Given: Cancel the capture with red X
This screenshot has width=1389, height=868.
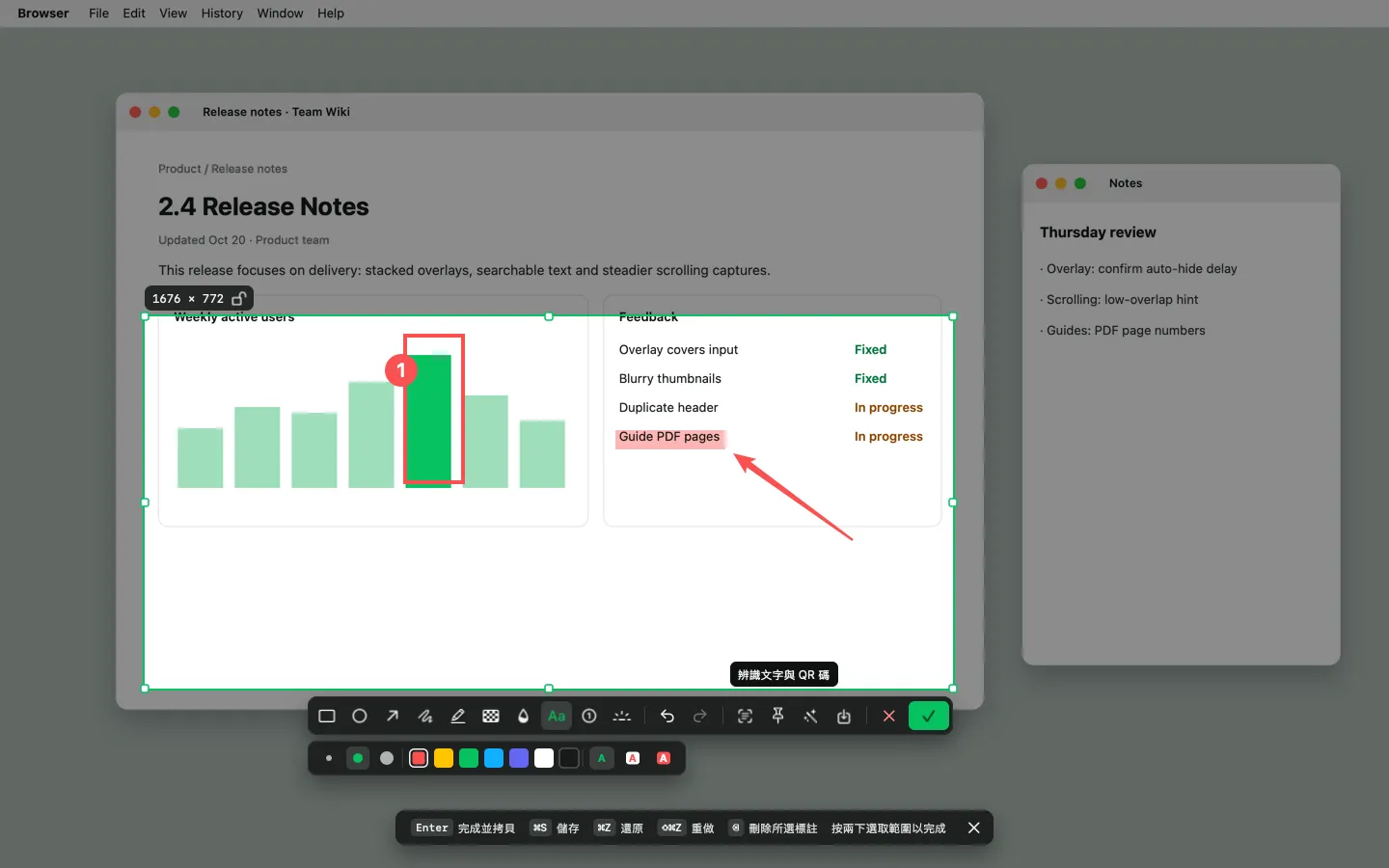Looking at the screenshot, I should click(889, 717).
